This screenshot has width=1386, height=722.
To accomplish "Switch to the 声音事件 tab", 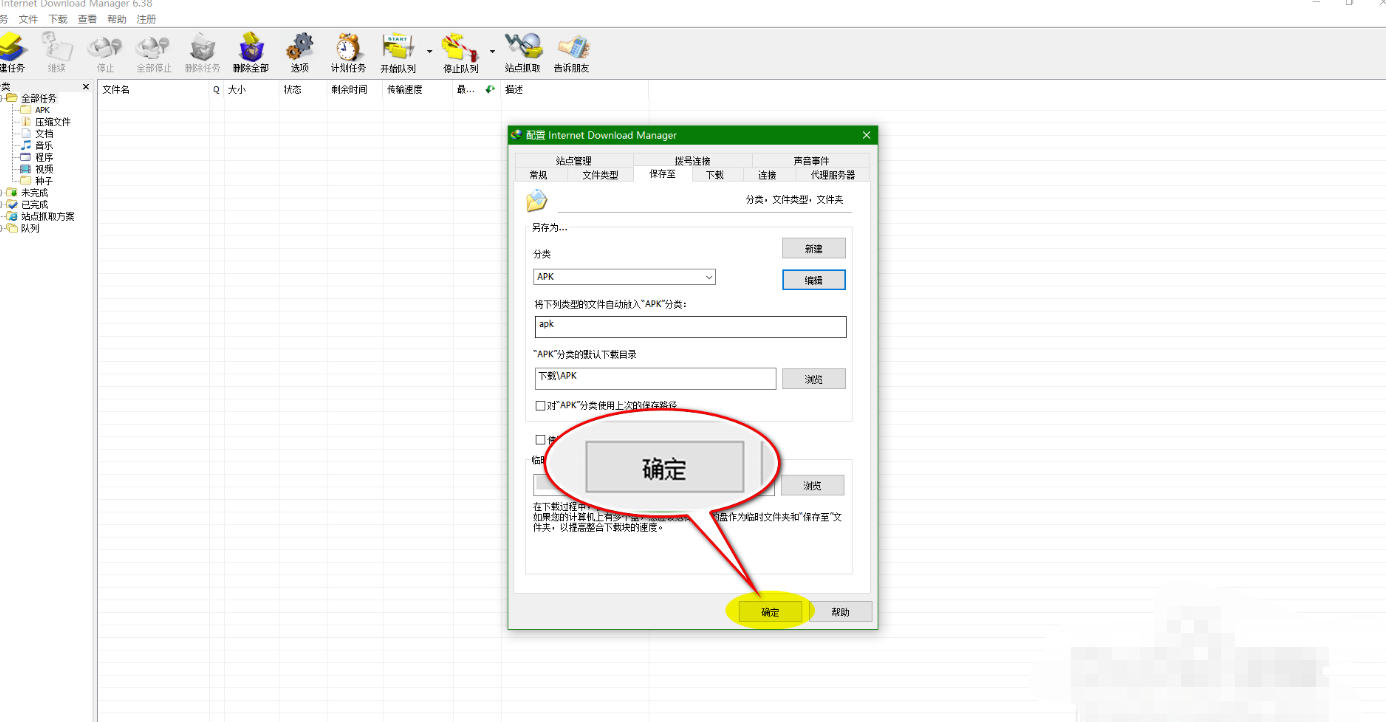I will 811,160.
